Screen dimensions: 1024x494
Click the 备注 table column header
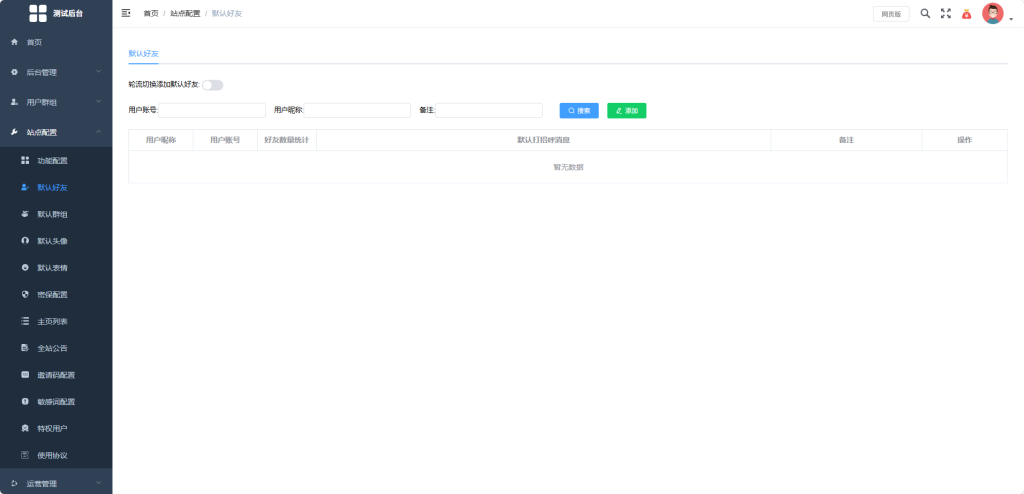tap(846, 140)
